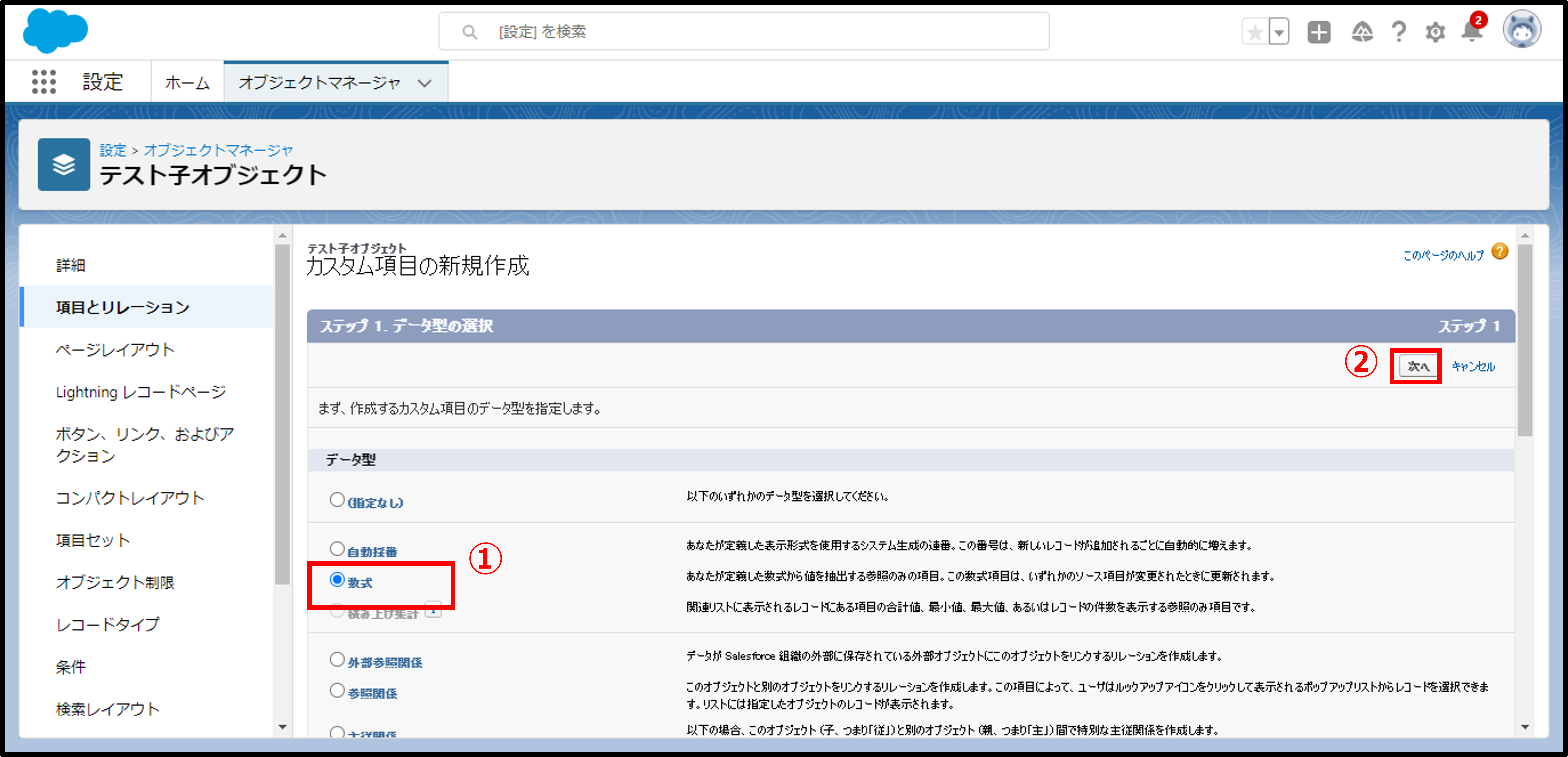1568x757 pixels.
Task: Open the App Launcher grid icon
Action: [x=43, y=82]
